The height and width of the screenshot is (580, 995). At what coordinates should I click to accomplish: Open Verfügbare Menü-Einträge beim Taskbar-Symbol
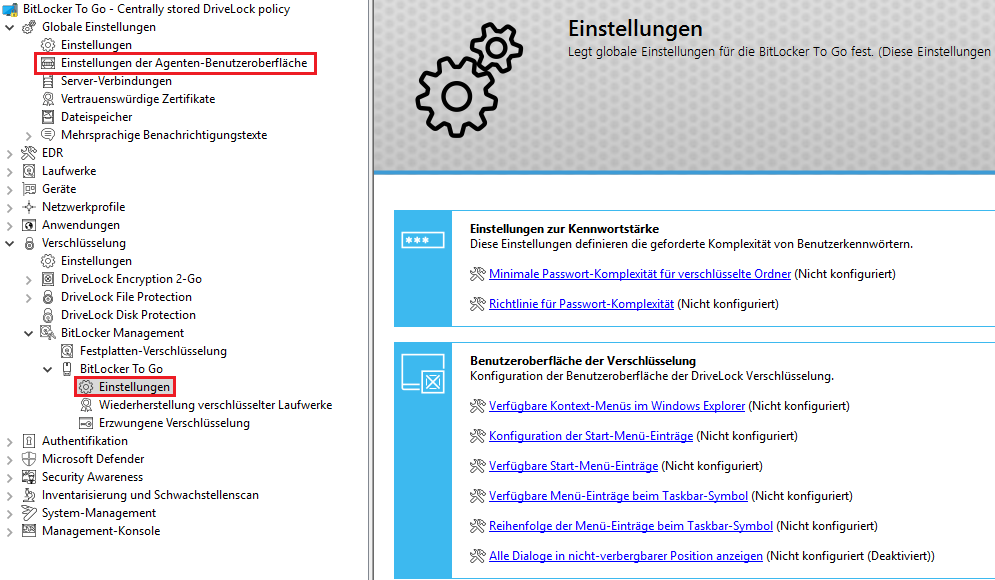(x=618, y=496)
